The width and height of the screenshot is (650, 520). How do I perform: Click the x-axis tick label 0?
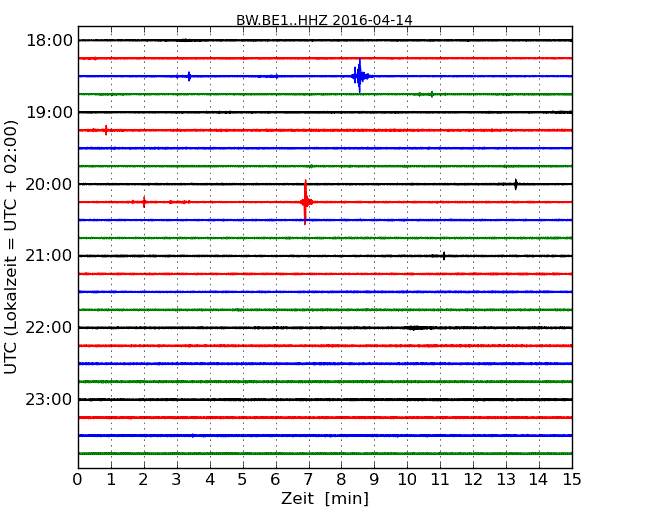78,479
